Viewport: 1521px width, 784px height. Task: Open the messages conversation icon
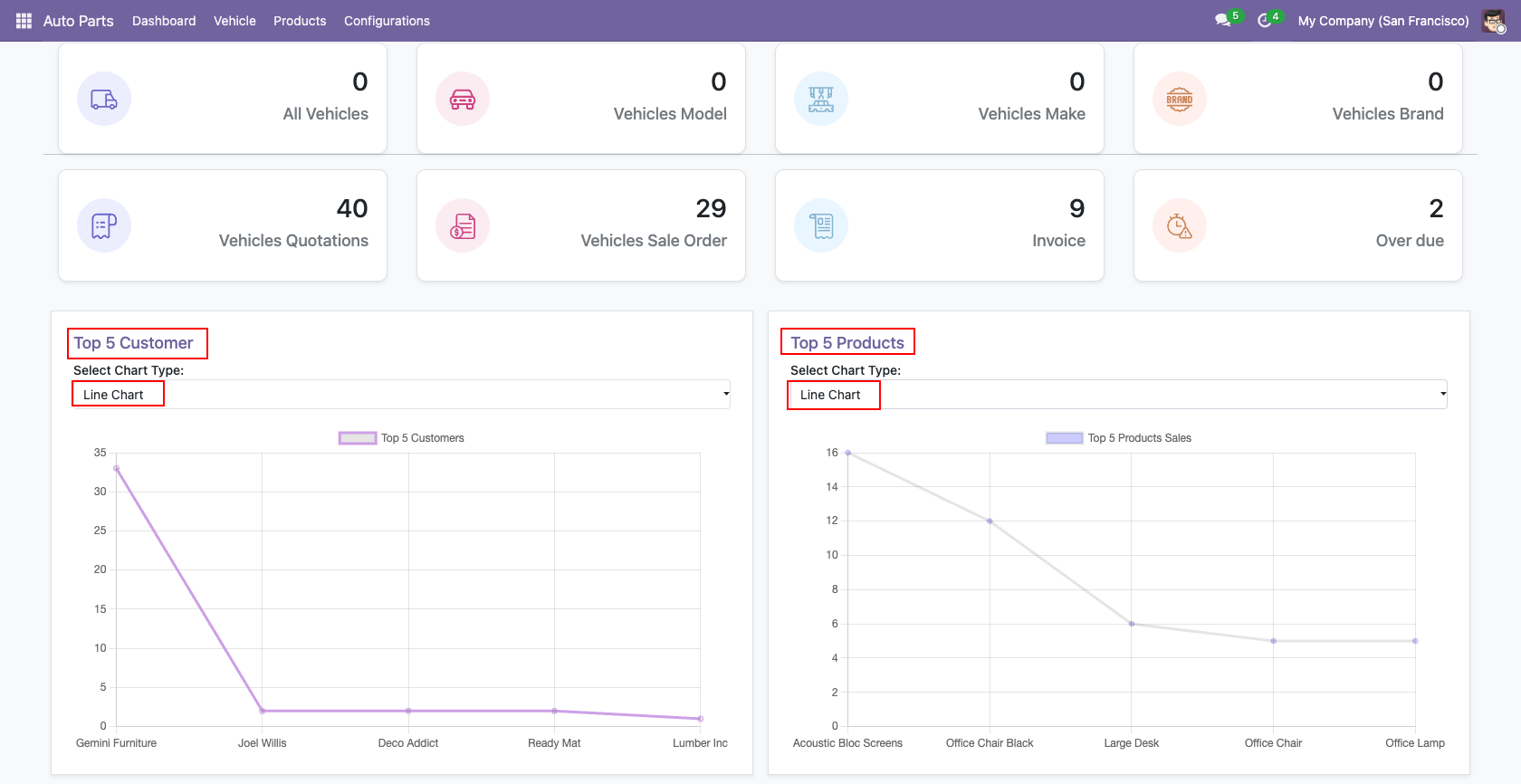1223,21
